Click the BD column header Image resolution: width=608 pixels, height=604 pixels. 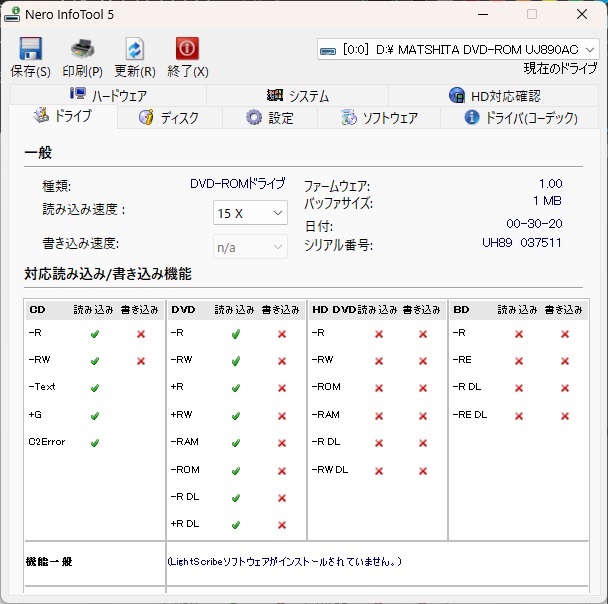point(461,310)
